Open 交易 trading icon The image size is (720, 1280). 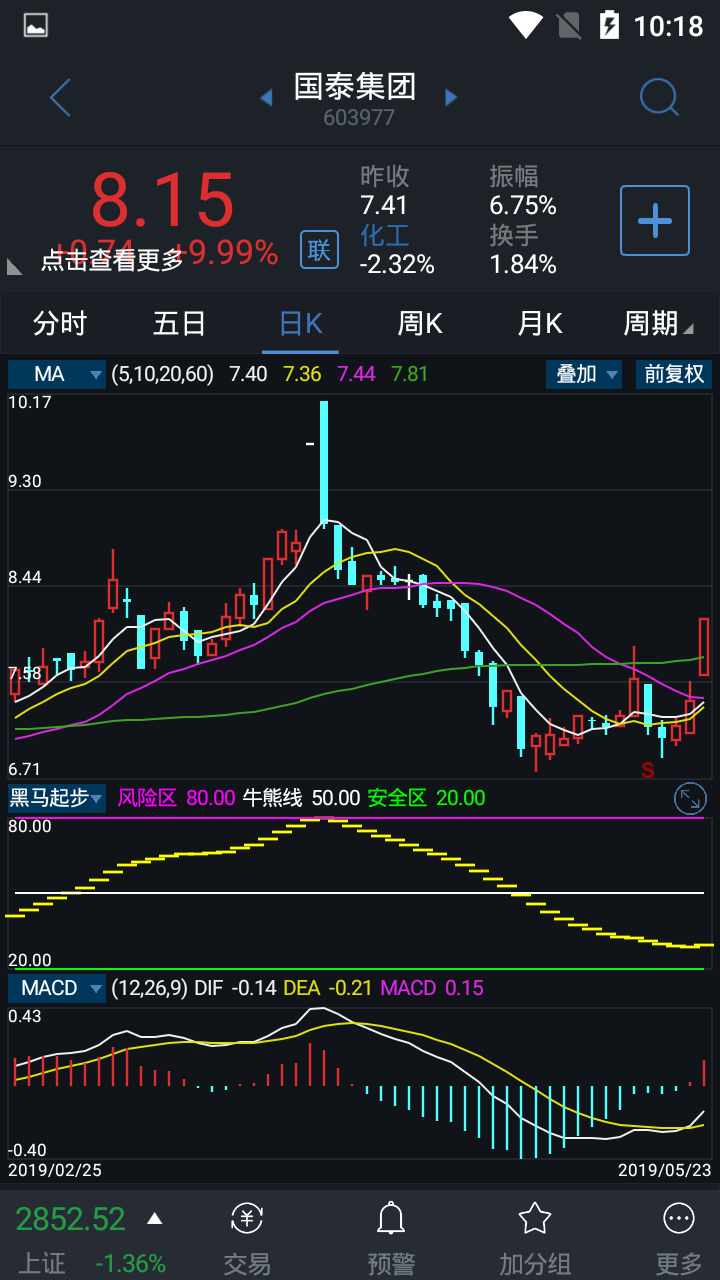point(247,1240)
